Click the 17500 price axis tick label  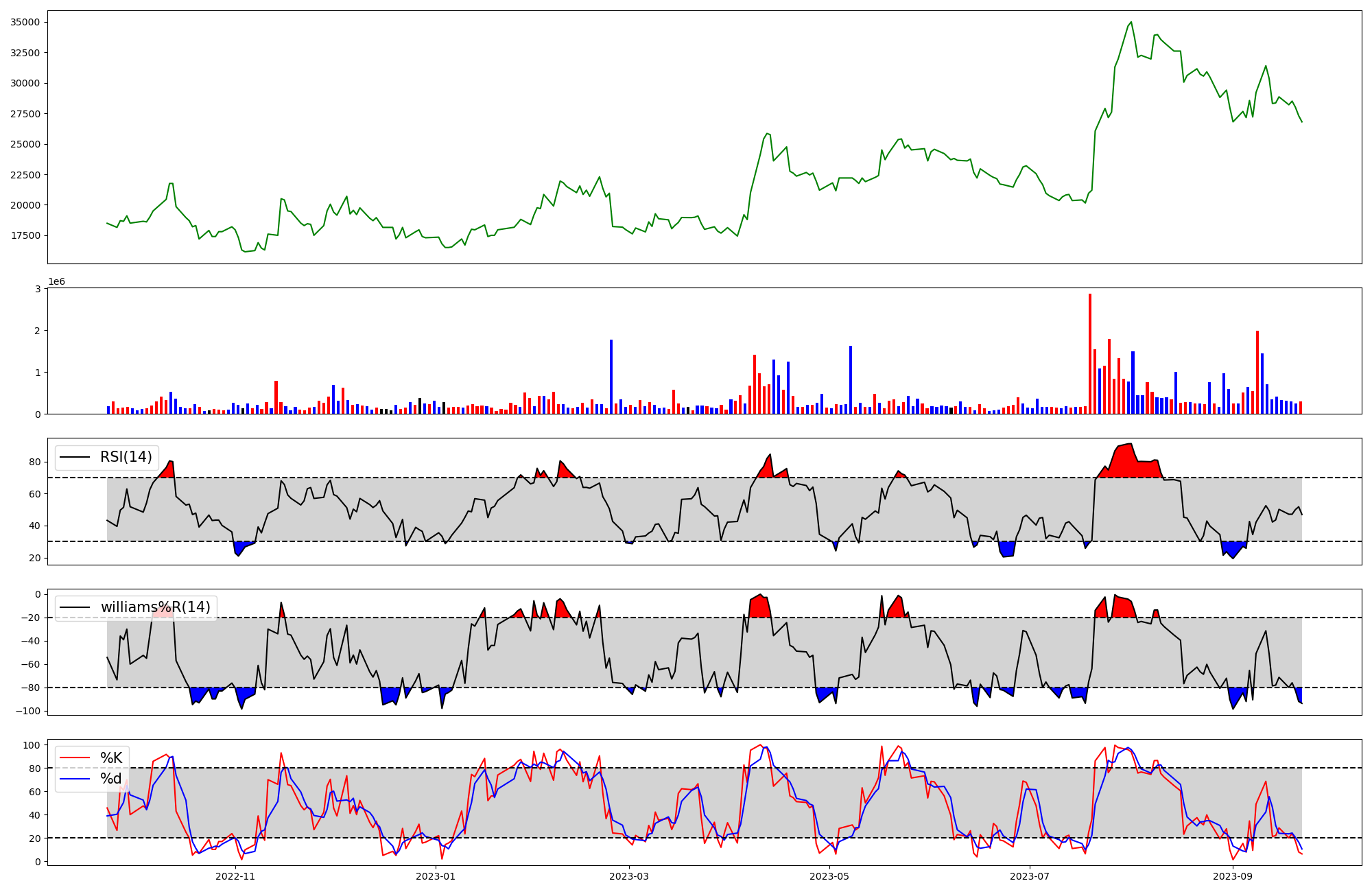tap(25, 235)
